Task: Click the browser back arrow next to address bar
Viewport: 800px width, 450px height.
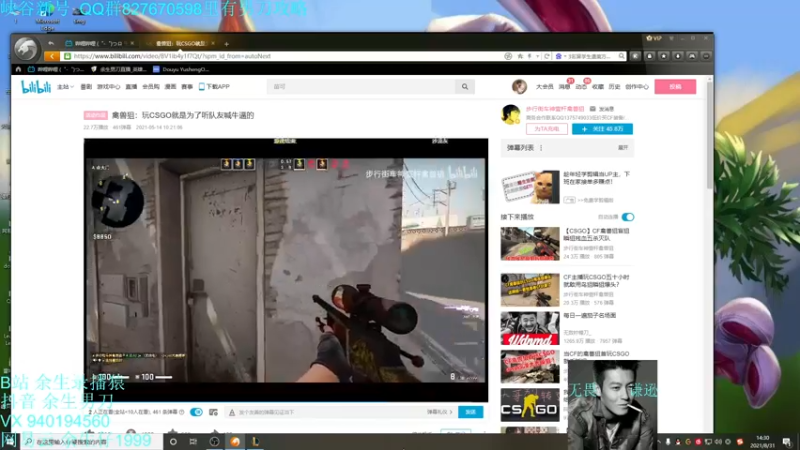Action: [52, 56]
